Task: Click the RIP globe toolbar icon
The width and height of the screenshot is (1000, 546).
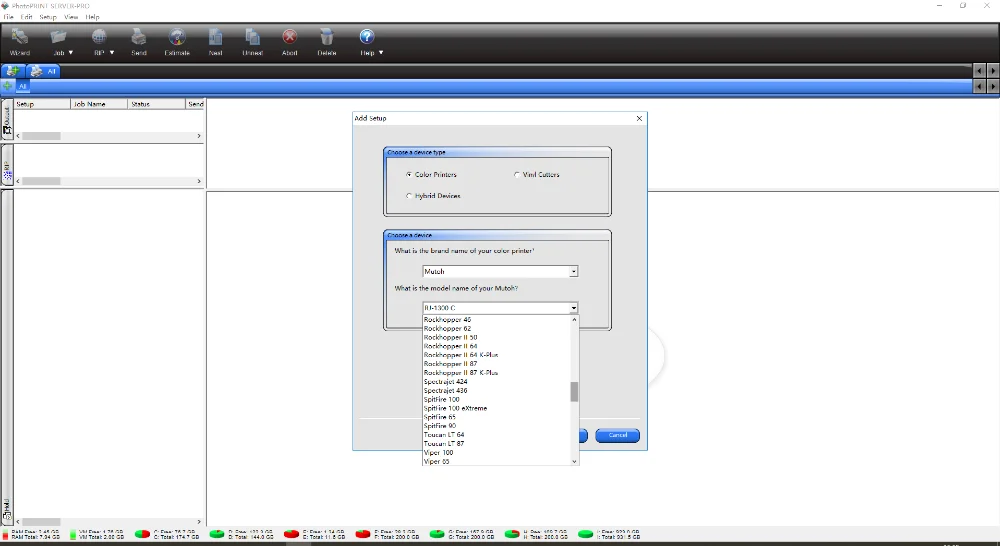Action: [99, 37]
